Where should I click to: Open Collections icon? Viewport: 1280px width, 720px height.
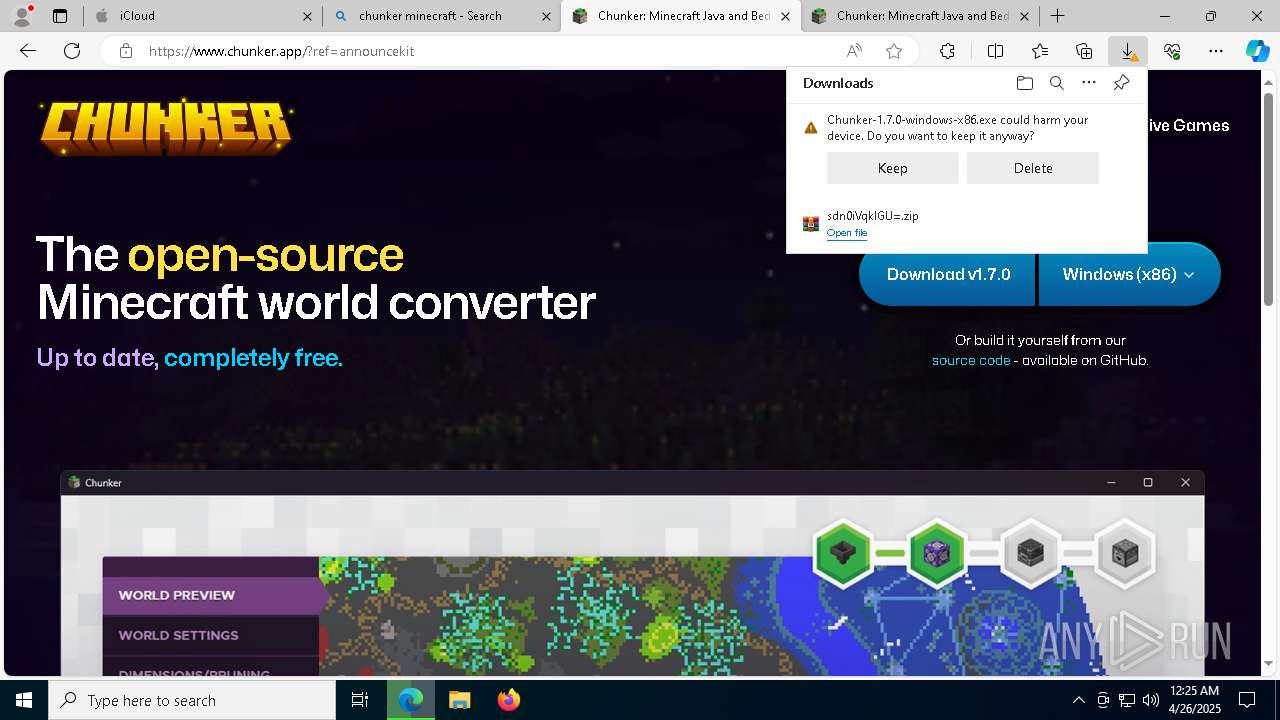tap(1084, 51)
